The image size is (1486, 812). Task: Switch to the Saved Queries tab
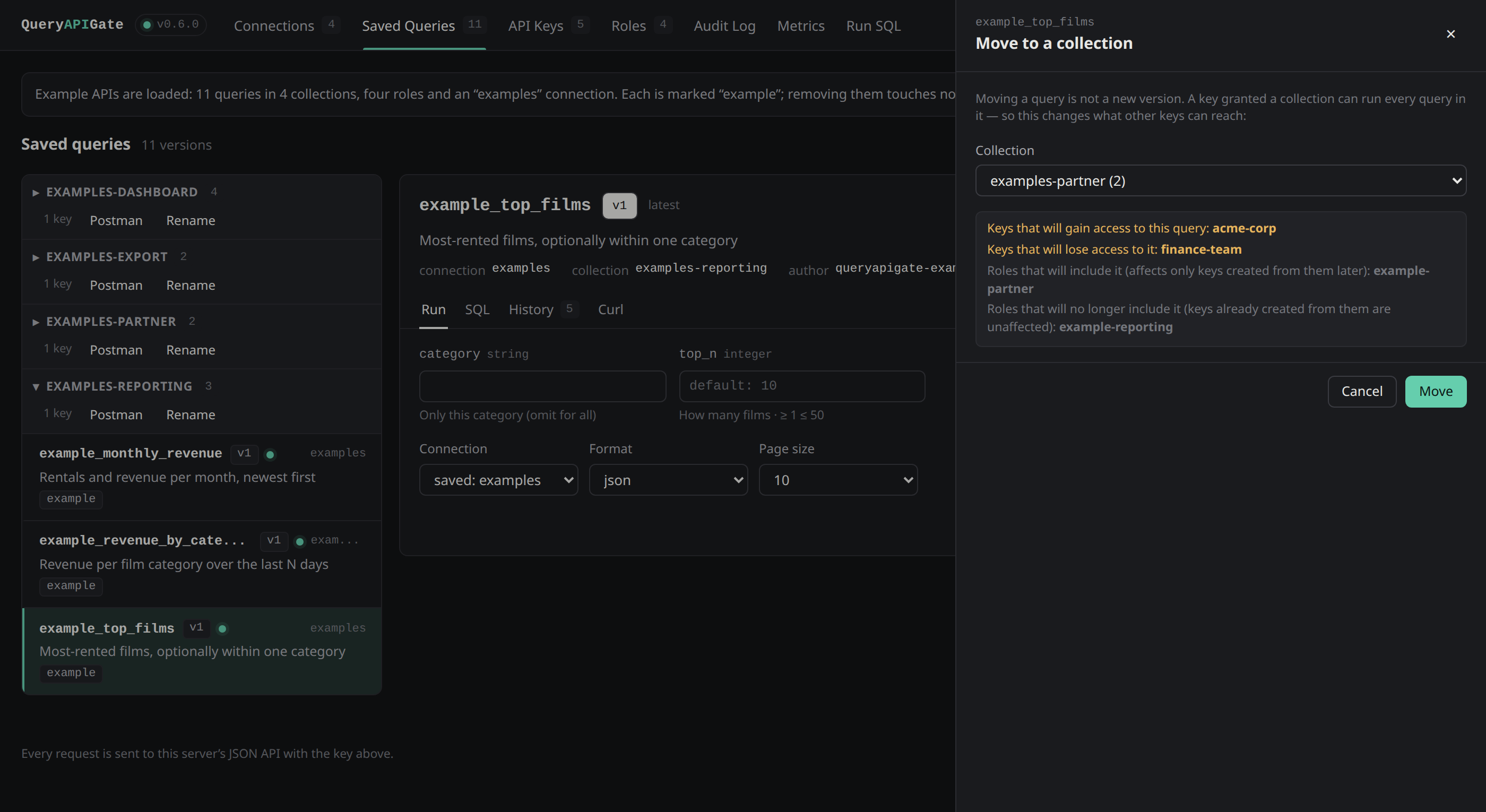tap(424, 25)
